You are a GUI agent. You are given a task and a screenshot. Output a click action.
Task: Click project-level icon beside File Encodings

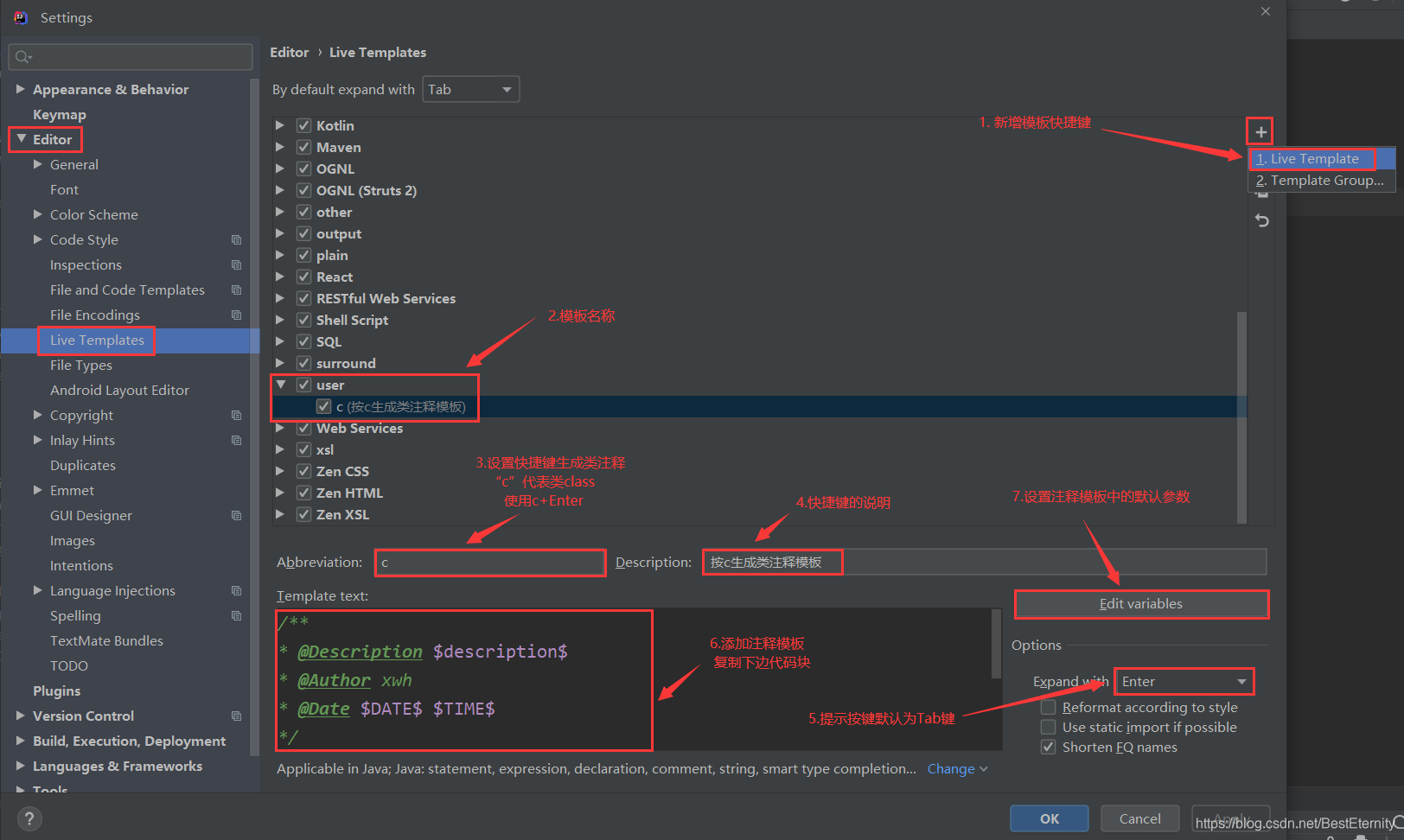tap(236, 315)
